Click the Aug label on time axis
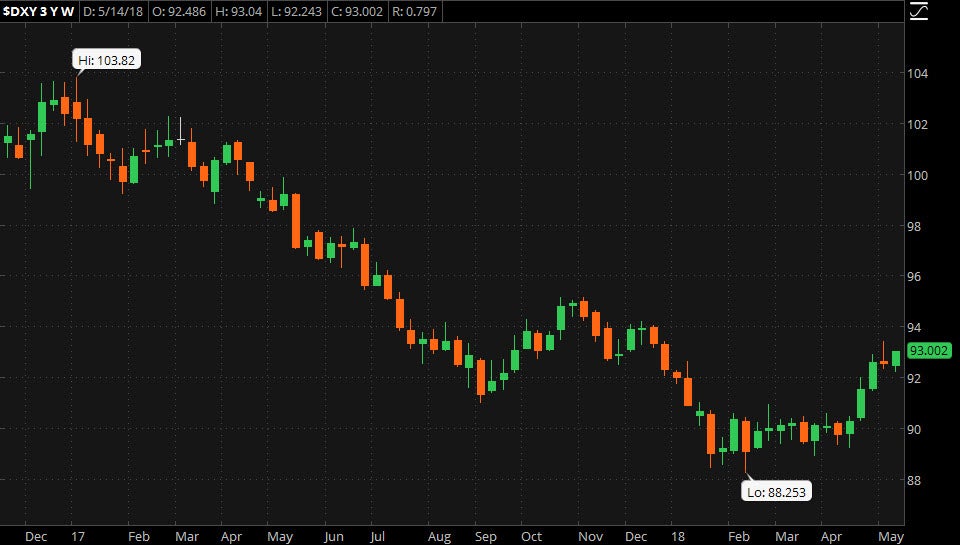 click(x=440, y=536)
